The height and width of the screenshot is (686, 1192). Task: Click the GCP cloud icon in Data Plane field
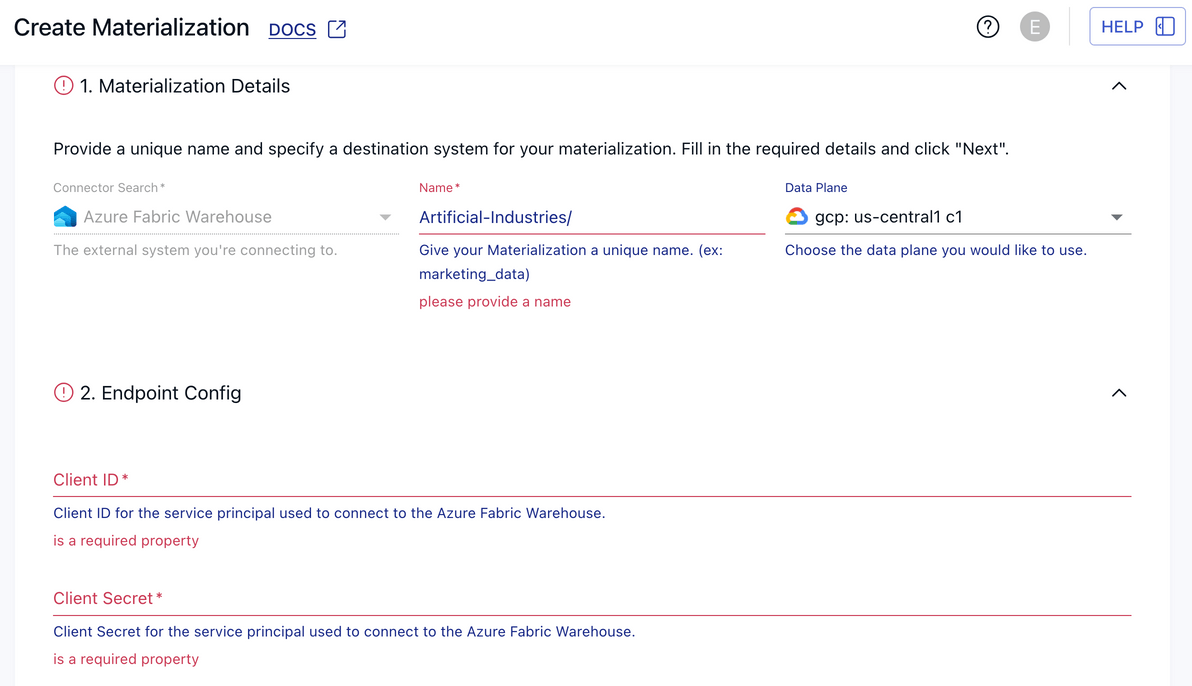coord(798,215)
